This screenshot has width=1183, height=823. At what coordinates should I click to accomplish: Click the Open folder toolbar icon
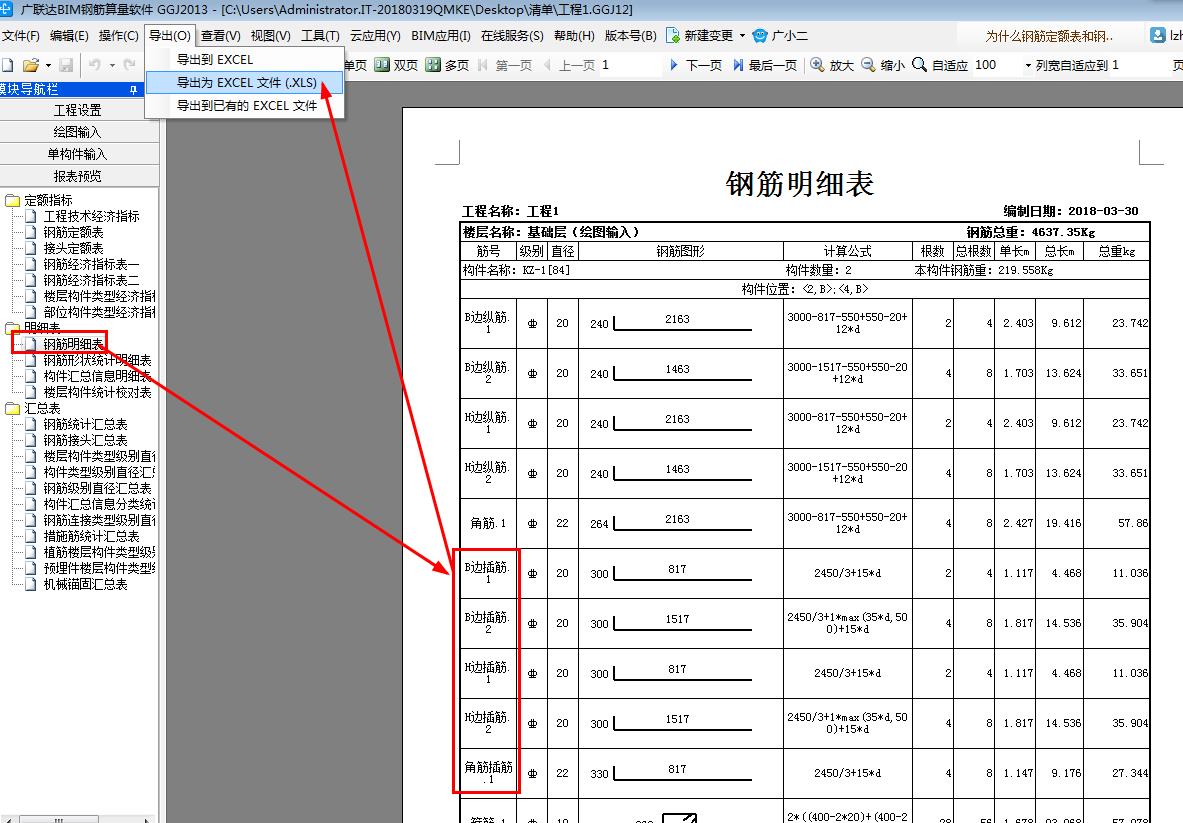pos(30,66)
